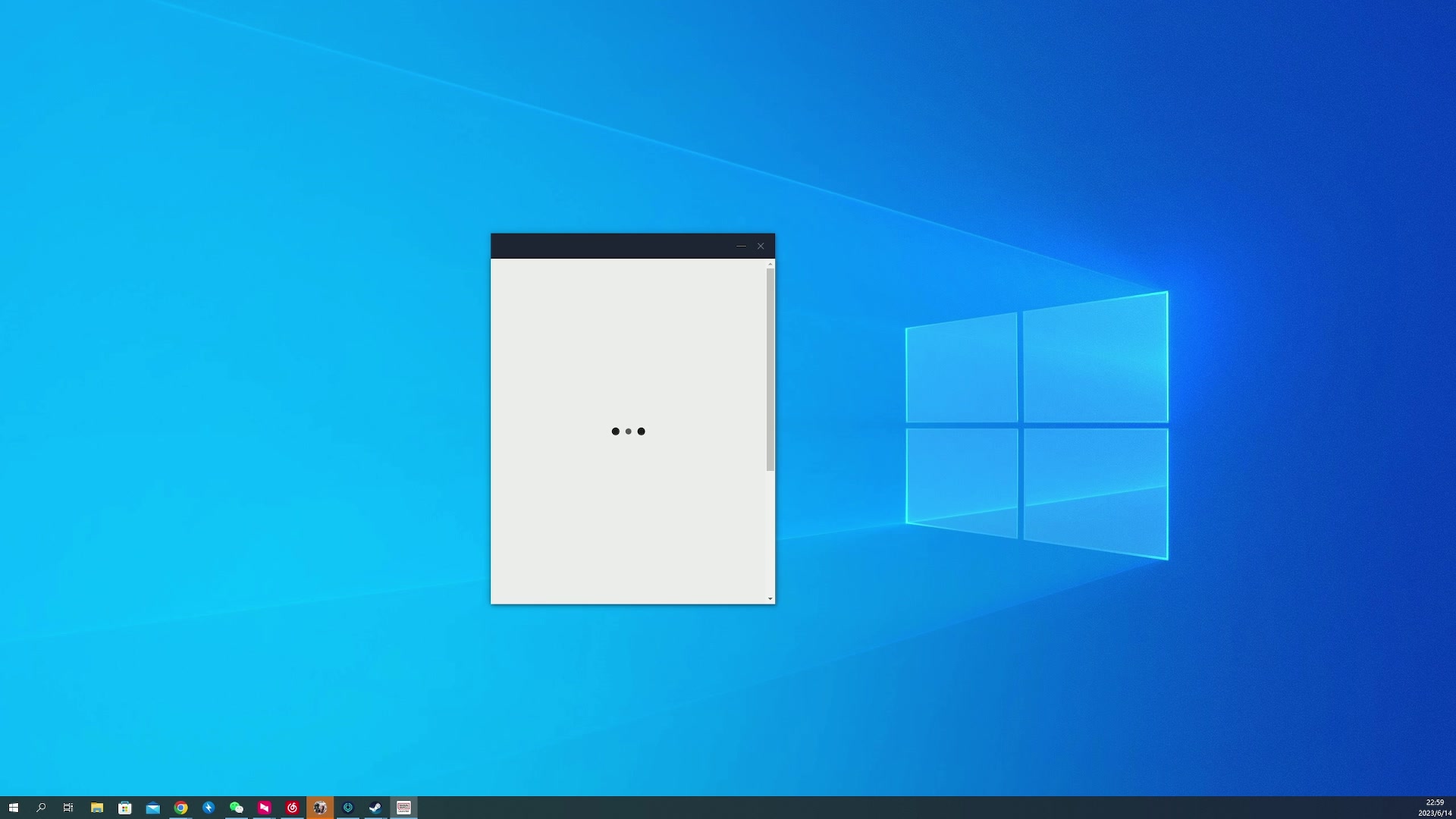Click the pink app icon in the taskbar

(x=264, y=808)
